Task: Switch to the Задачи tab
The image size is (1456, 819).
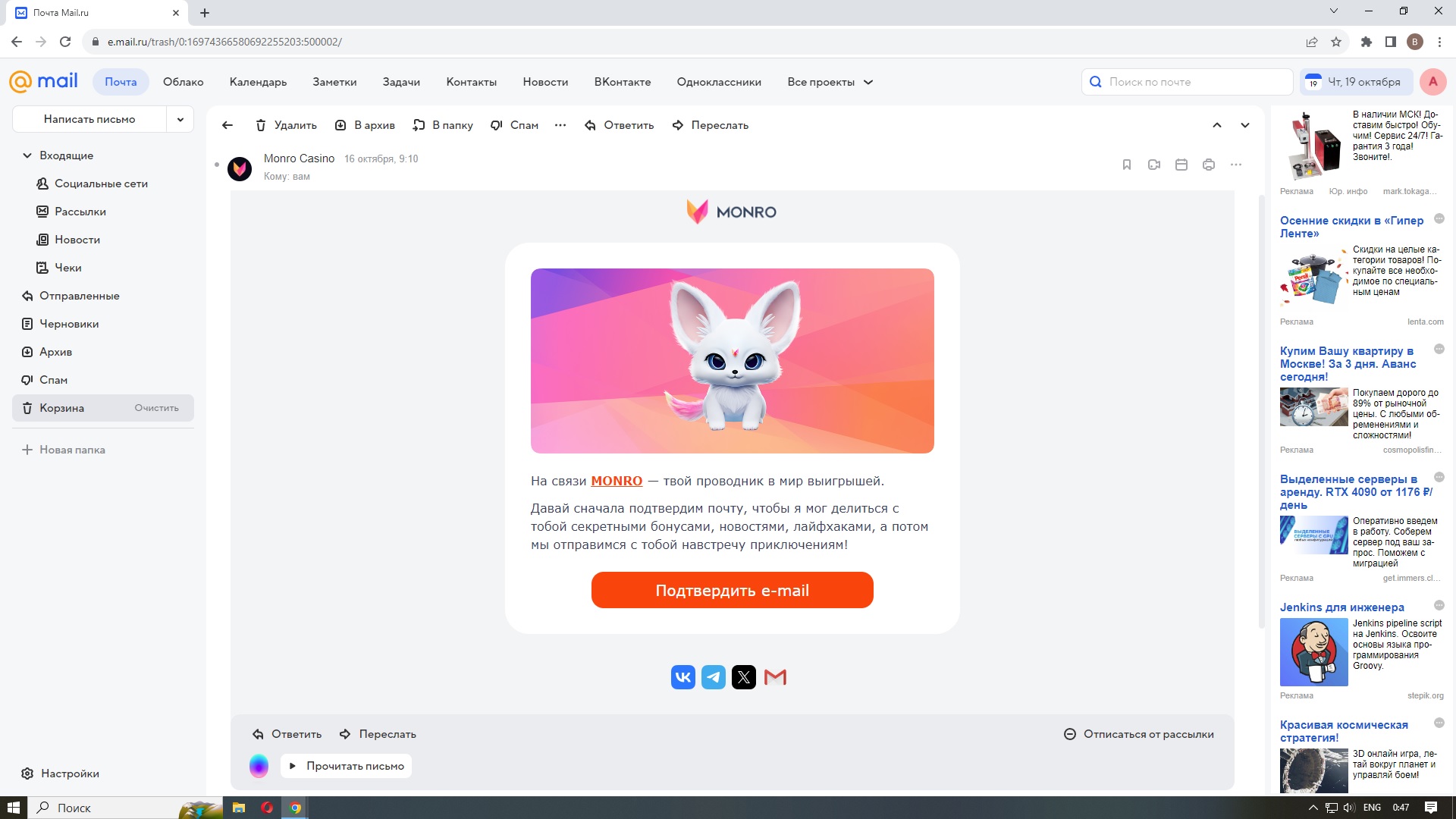Action: coord(401,82)
